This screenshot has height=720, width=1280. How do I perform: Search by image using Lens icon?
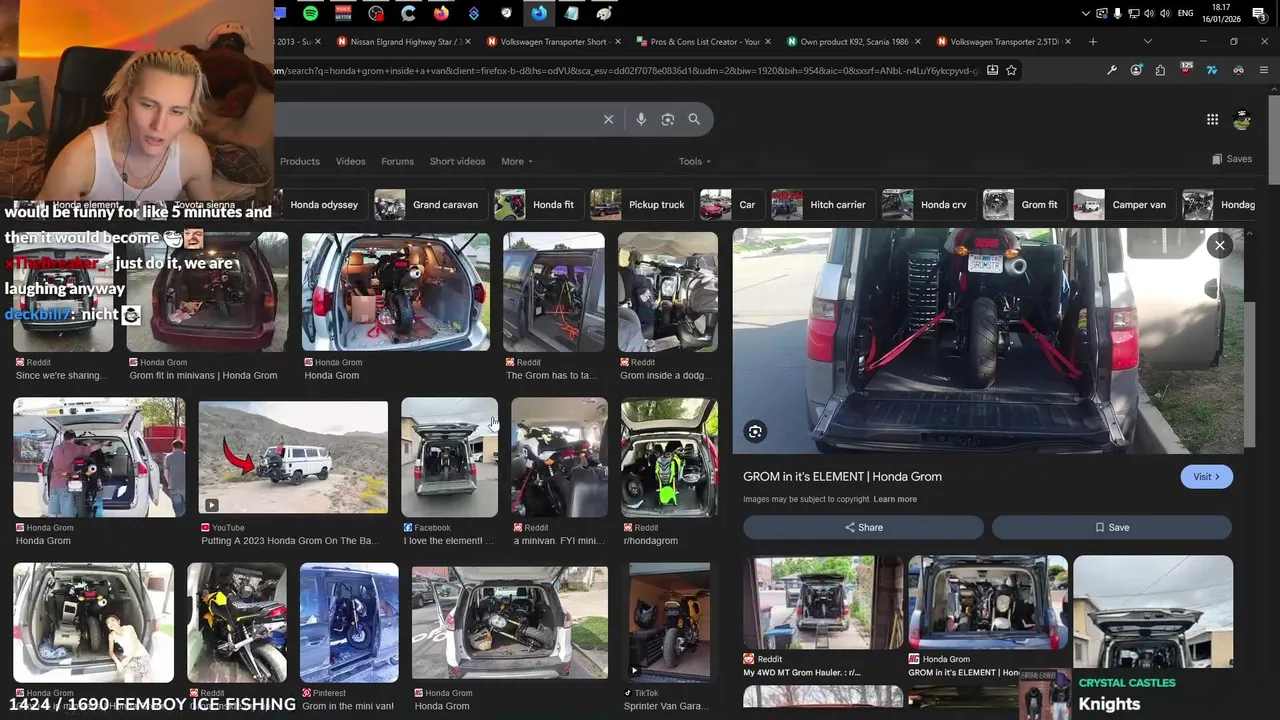coord(668,119)
